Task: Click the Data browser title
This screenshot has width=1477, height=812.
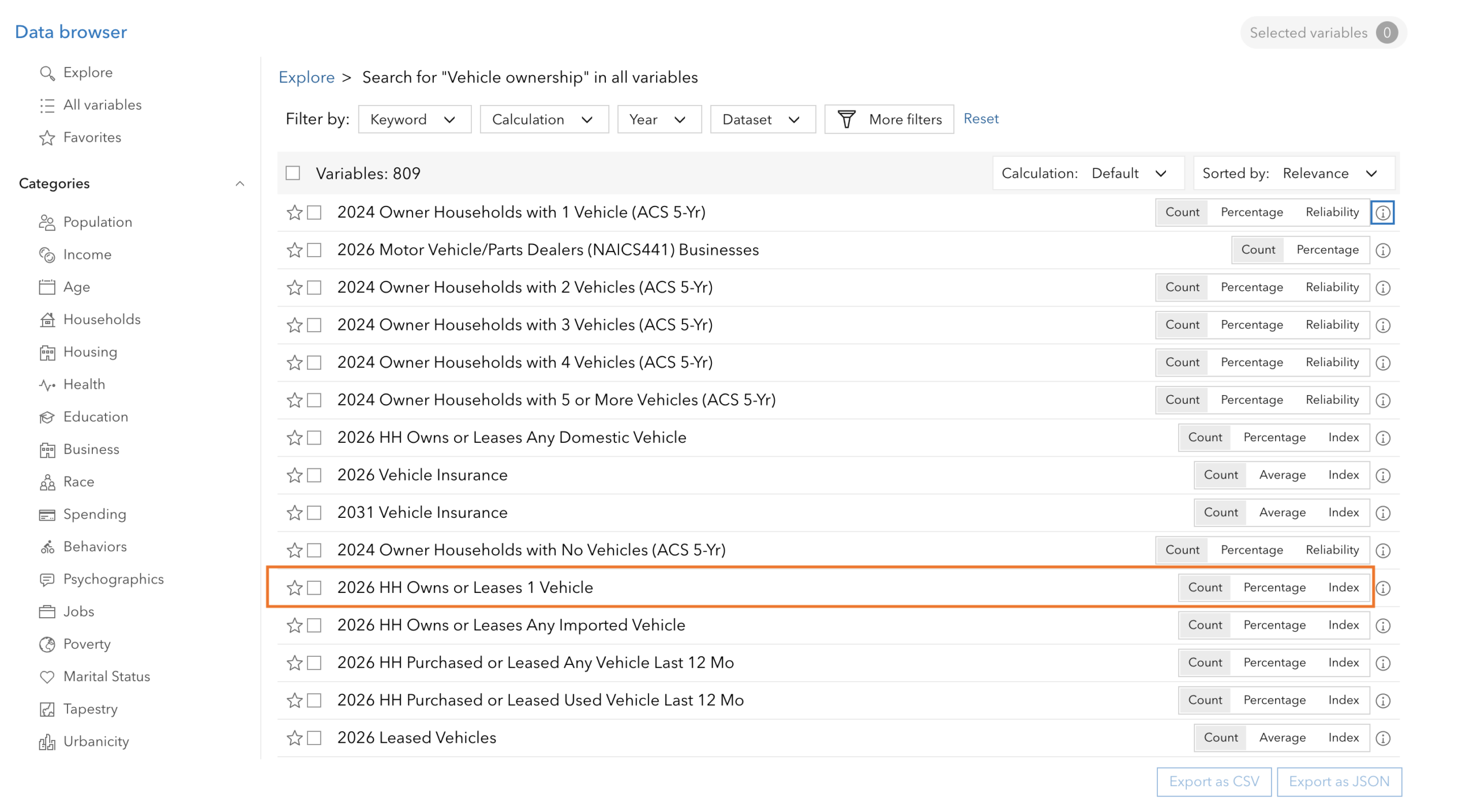Action: tap(71, 32)
